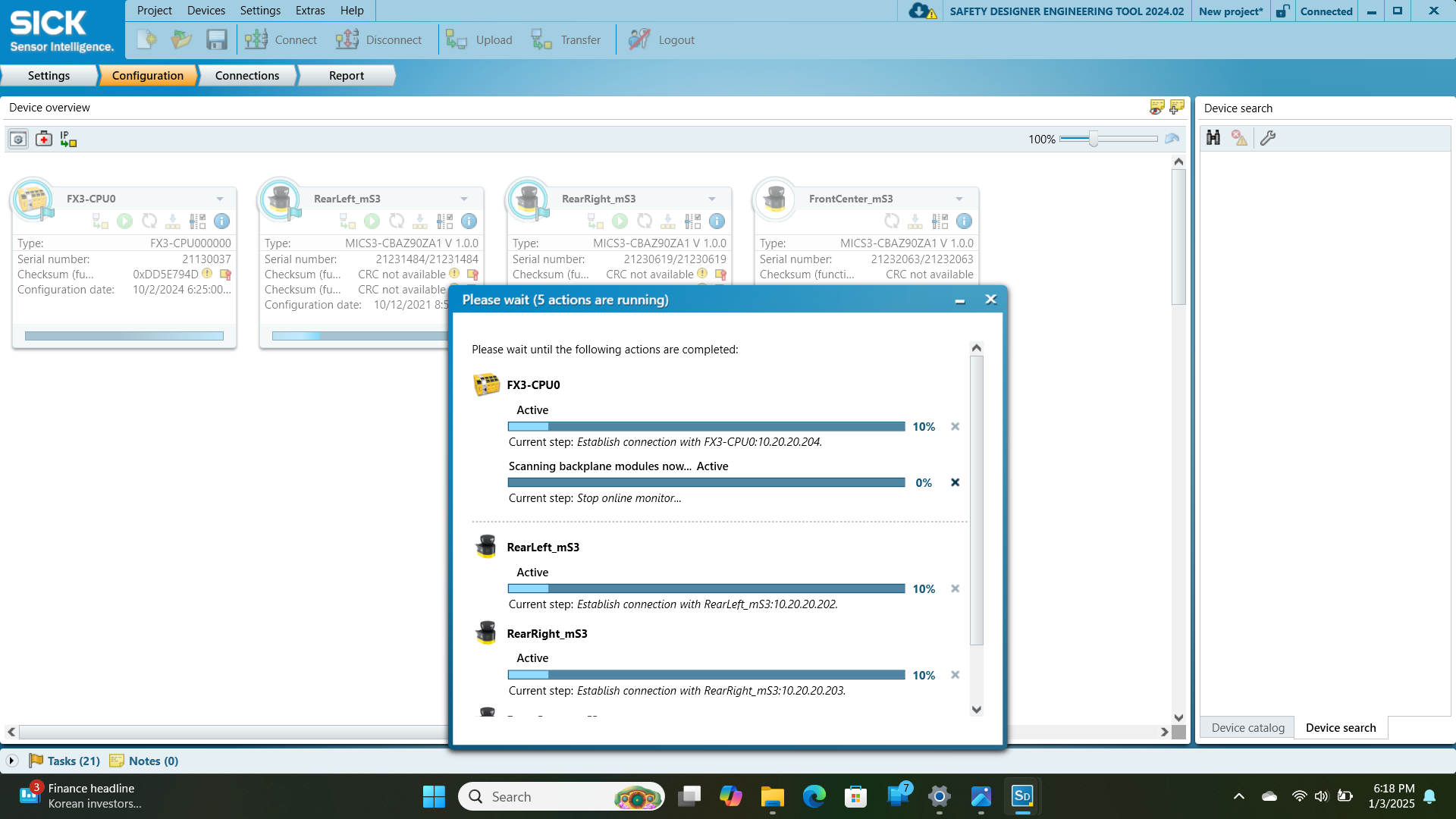Open the Device catalog tab
The image size is (1456, 819).
pos(1247,727)
